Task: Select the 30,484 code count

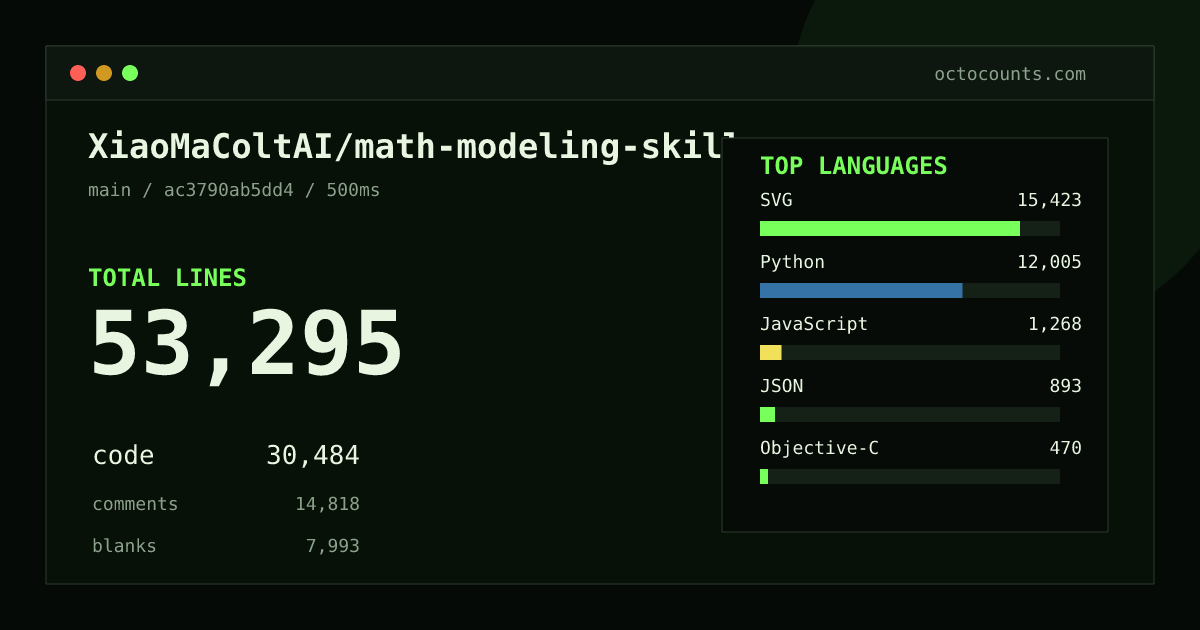Action: point(313,456)
